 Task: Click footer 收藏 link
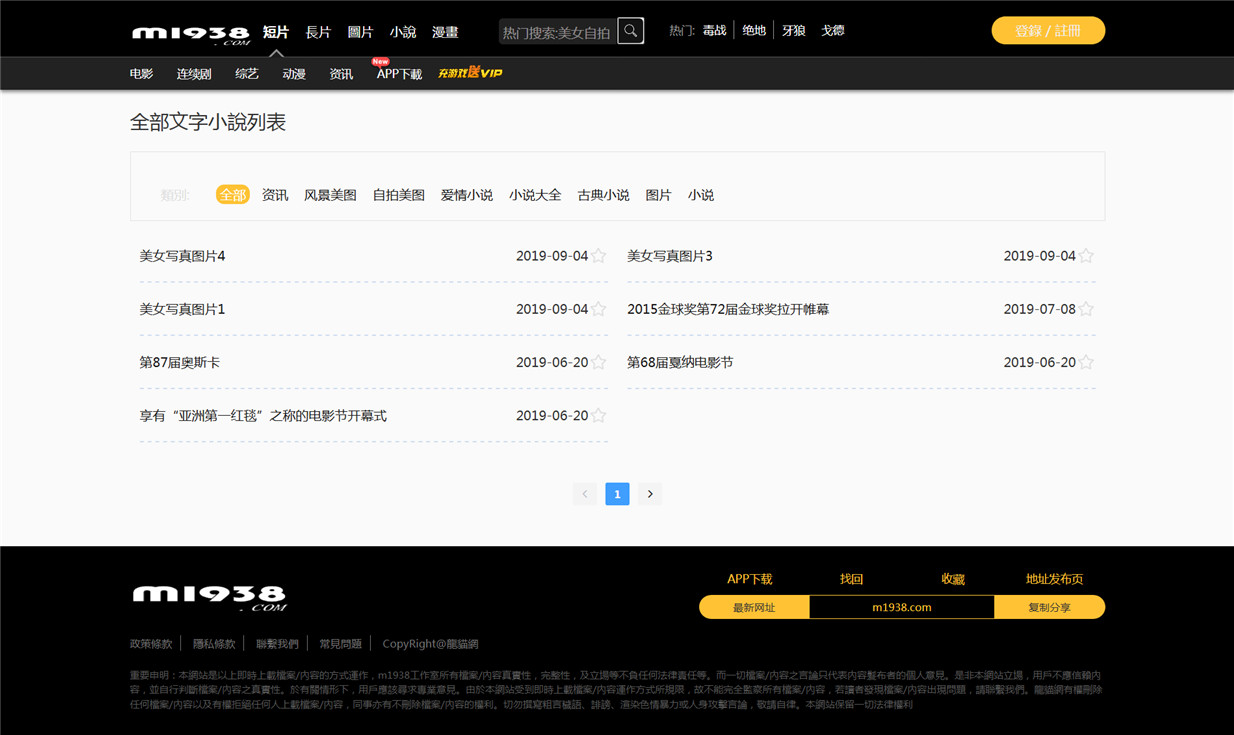(x=953, y=579)
